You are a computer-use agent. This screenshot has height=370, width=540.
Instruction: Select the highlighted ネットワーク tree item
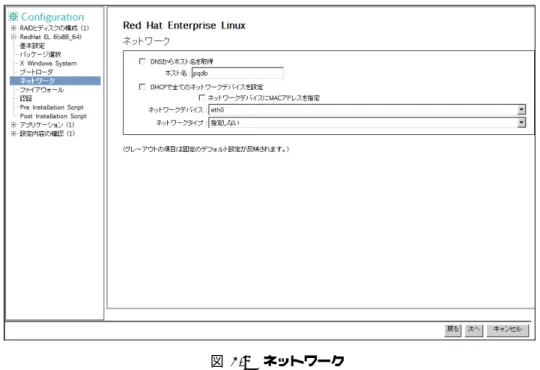(x=55, y=81)
